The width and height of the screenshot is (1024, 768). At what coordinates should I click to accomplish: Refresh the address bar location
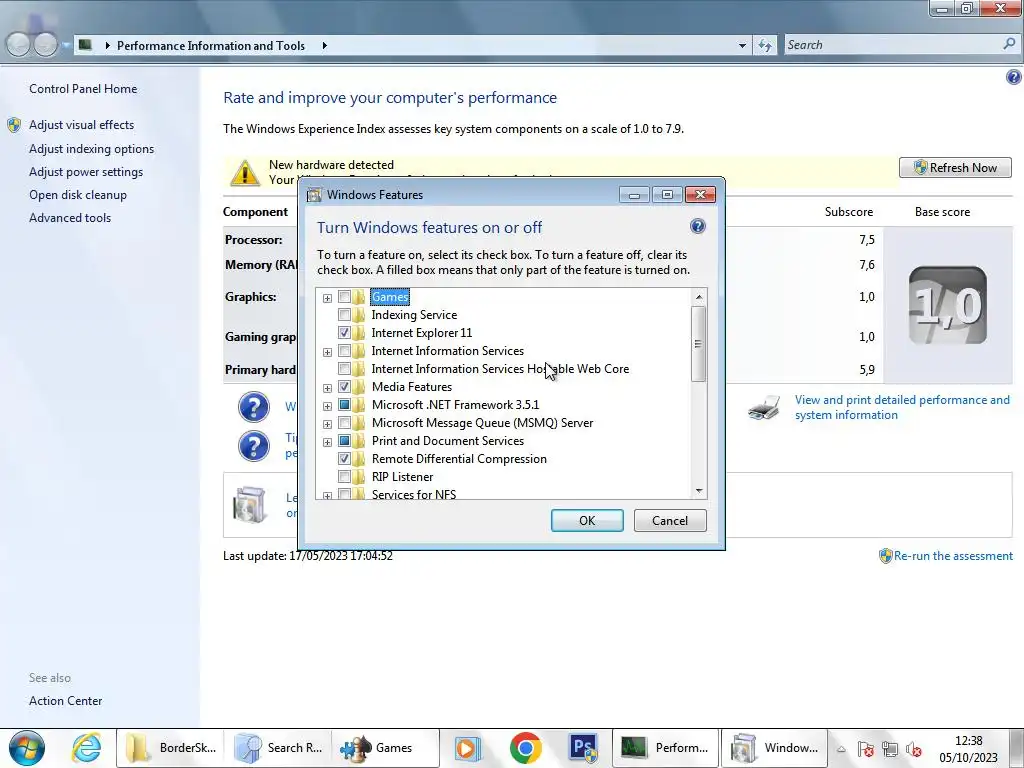click(x=765, y=45)
